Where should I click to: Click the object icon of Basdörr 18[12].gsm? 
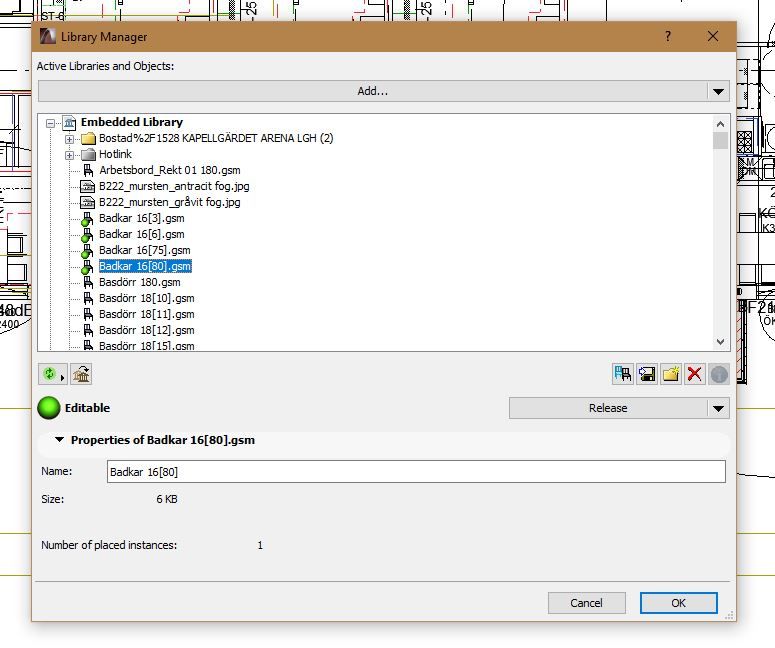tap(88, 330)
